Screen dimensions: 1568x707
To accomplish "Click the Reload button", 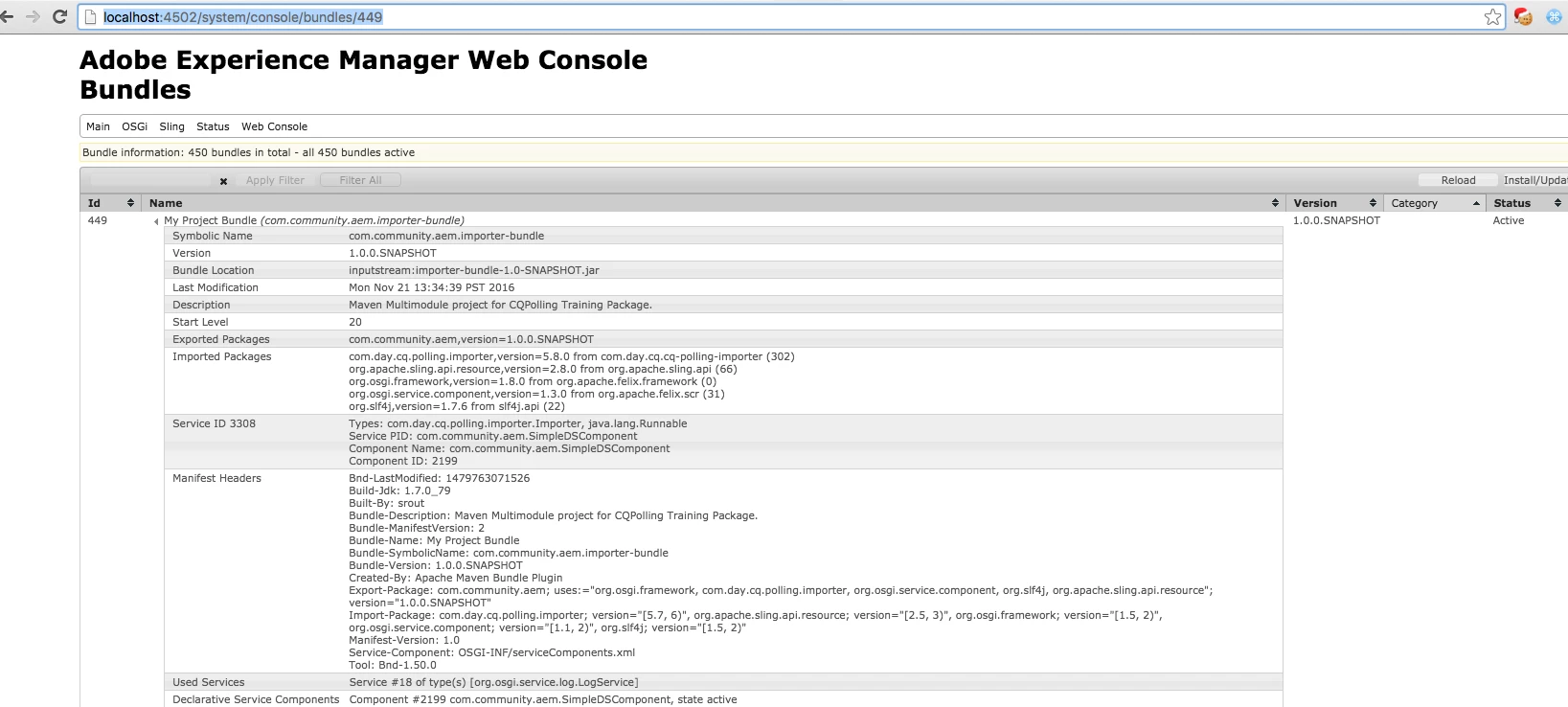I will click(1458, 180).
